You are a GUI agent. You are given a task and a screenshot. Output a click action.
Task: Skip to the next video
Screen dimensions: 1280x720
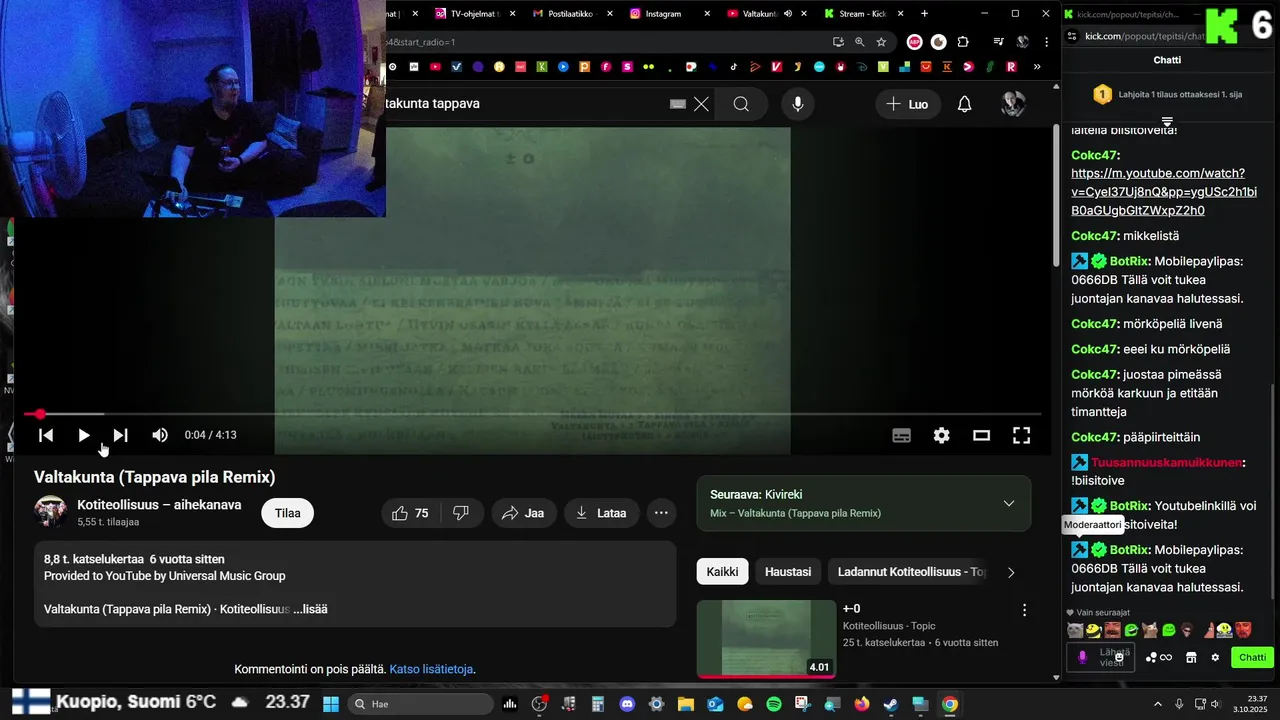(x=120, y=435)
